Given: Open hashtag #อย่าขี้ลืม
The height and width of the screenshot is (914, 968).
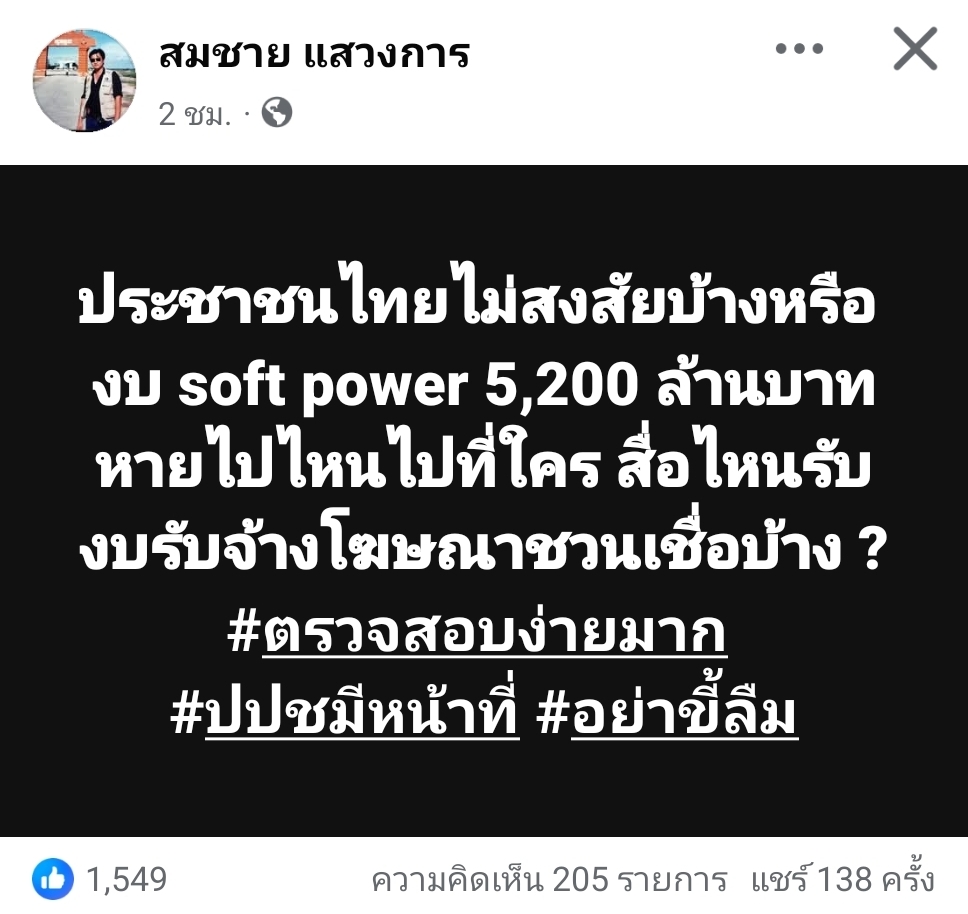Looking at the screenshot, I should coord(667,712).
